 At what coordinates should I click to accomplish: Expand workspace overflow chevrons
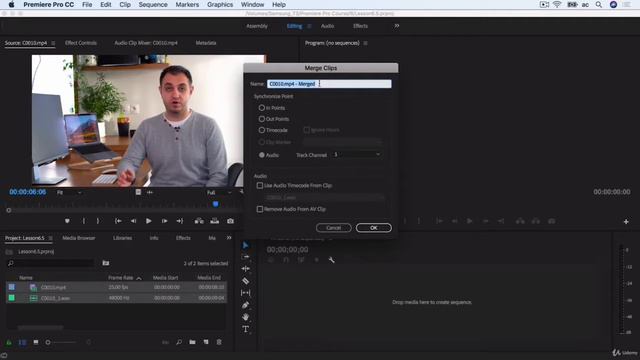click(x=397, y=26)
